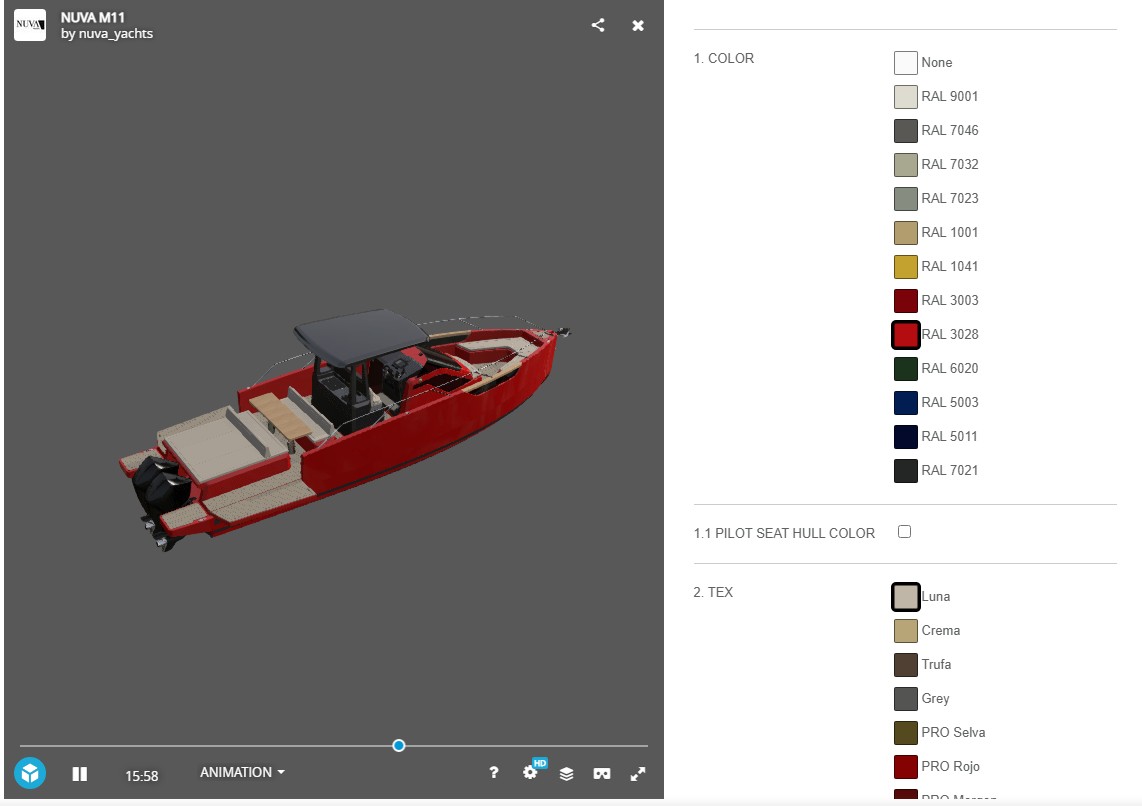Click the timeline scrubber marker

pyautogui.click(x=398, y=745)
